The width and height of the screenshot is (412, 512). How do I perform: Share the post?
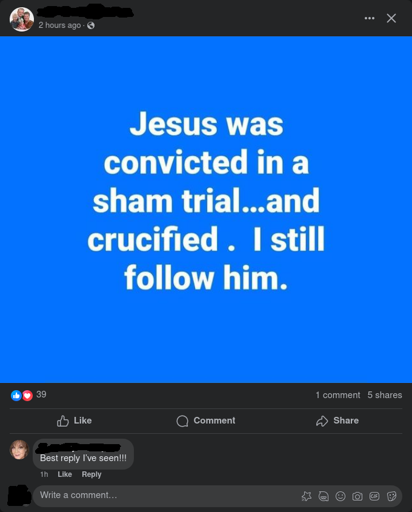pyautogui.click(x=337, y=421)
